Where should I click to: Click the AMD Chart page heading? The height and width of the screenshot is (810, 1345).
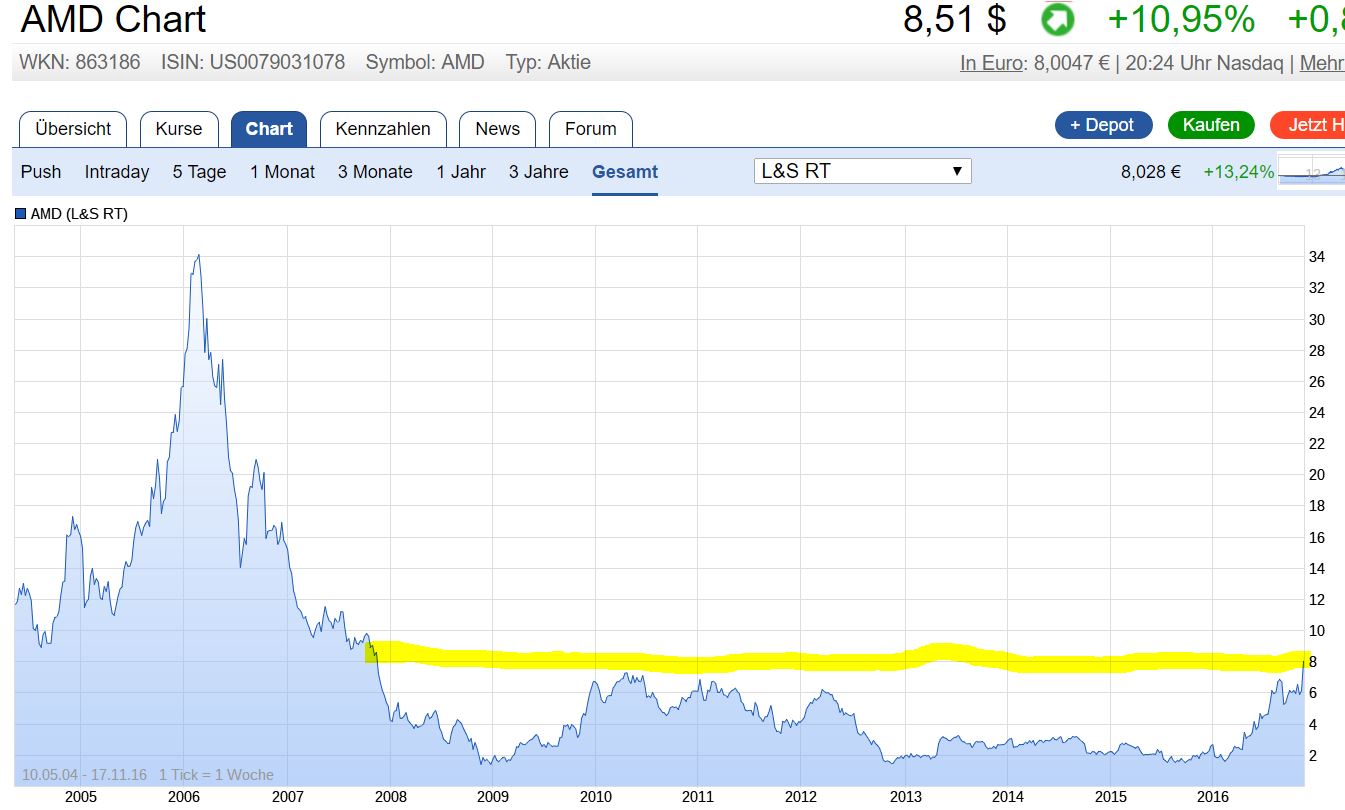(113, 20)
